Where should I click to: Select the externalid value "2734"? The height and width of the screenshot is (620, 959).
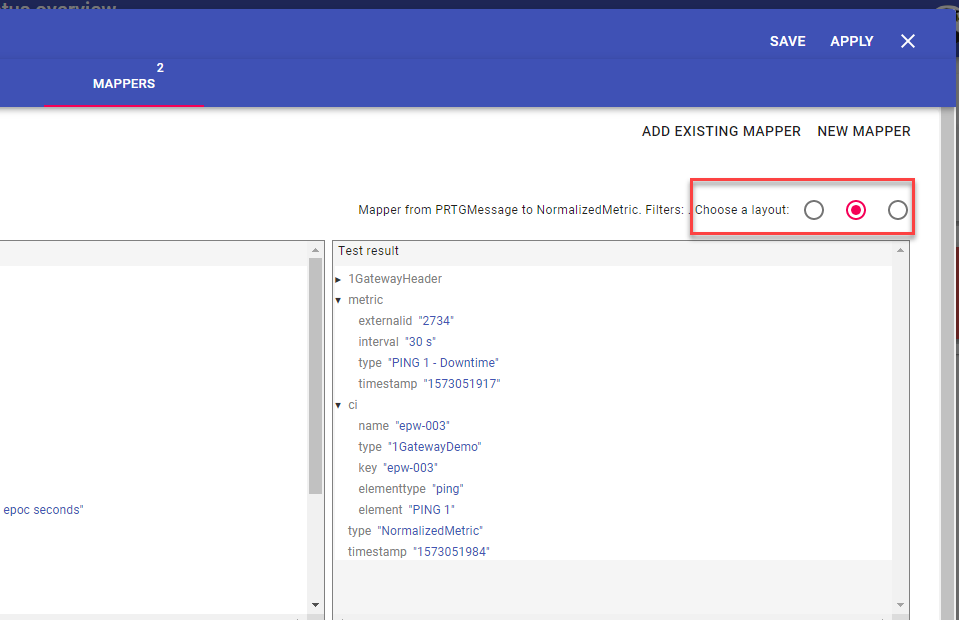click(x=436, y=321)
